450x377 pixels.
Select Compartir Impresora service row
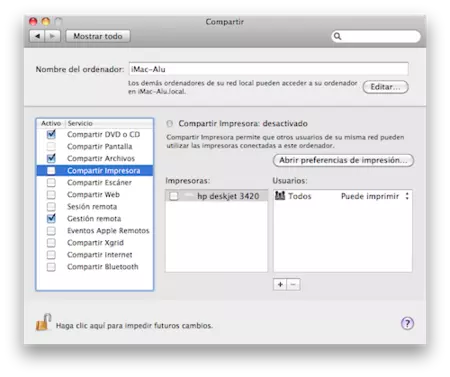[x=95, y=170]
